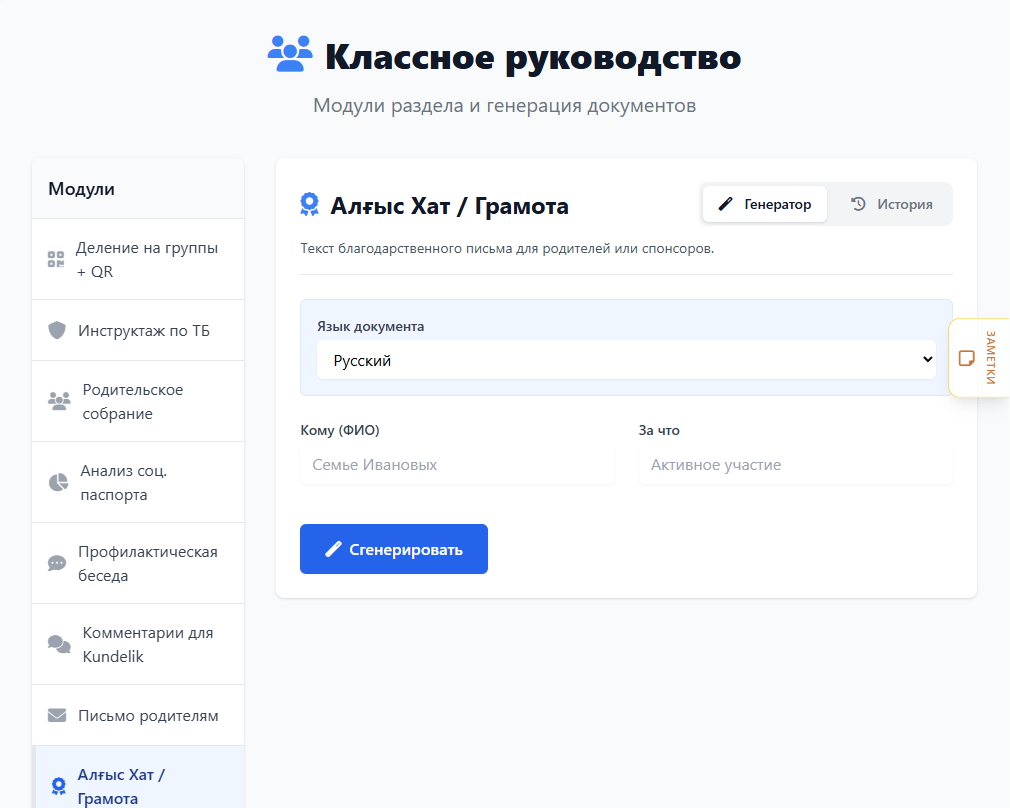Click the people icon beside Классное руководство
Screen dimensions: 1010x808
tap(290, 53)
